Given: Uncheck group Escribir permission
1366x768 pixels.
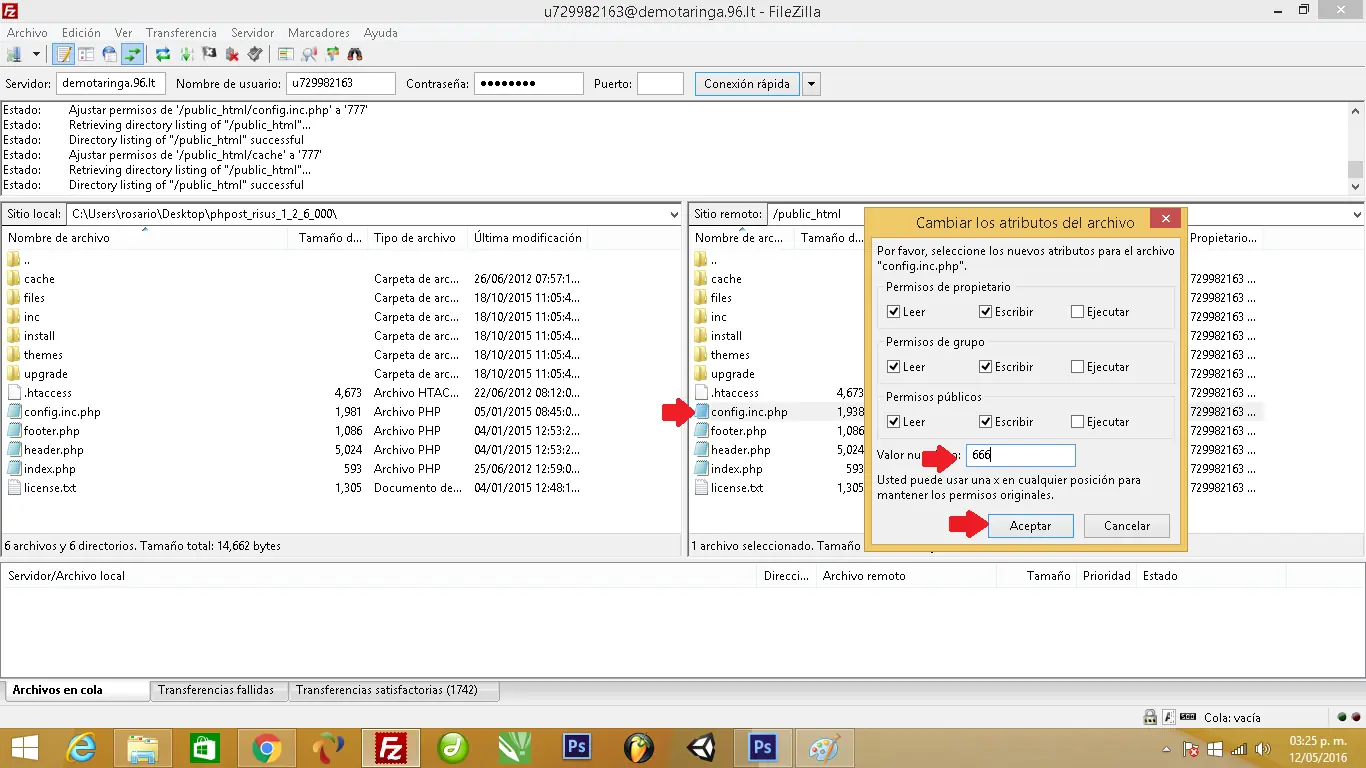Looking at the screenshot, I should (x=985, y=367).
